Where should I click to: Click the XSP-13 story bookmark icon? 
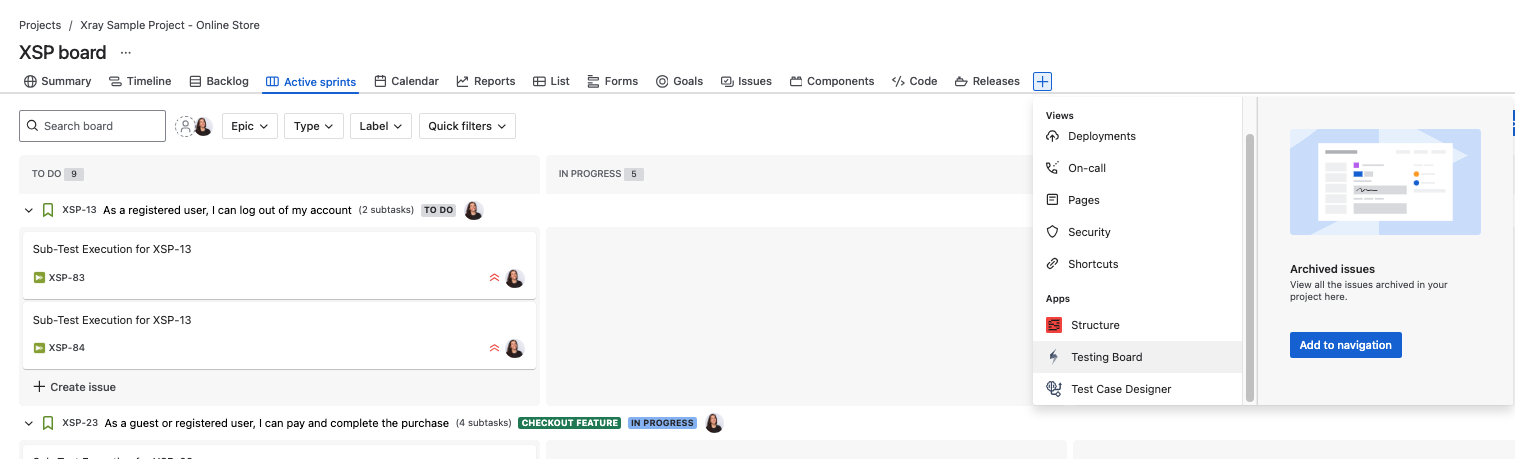pyautogui.click(x=47, y=210)
